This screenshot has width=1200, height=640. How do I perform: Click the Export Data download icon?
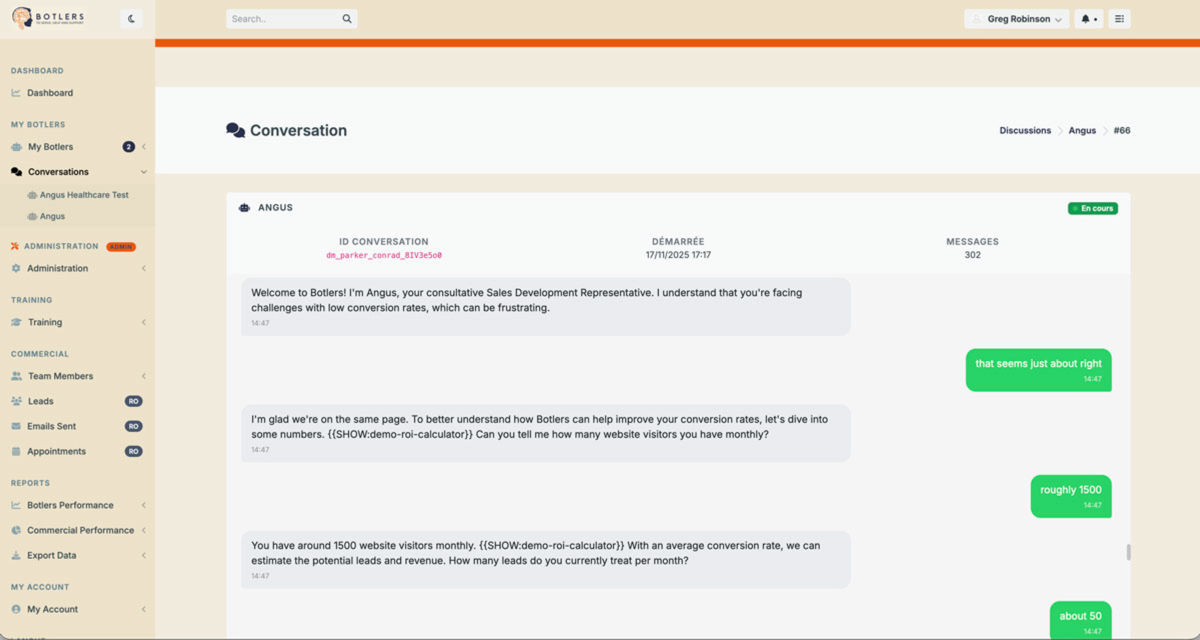(15, 554)
